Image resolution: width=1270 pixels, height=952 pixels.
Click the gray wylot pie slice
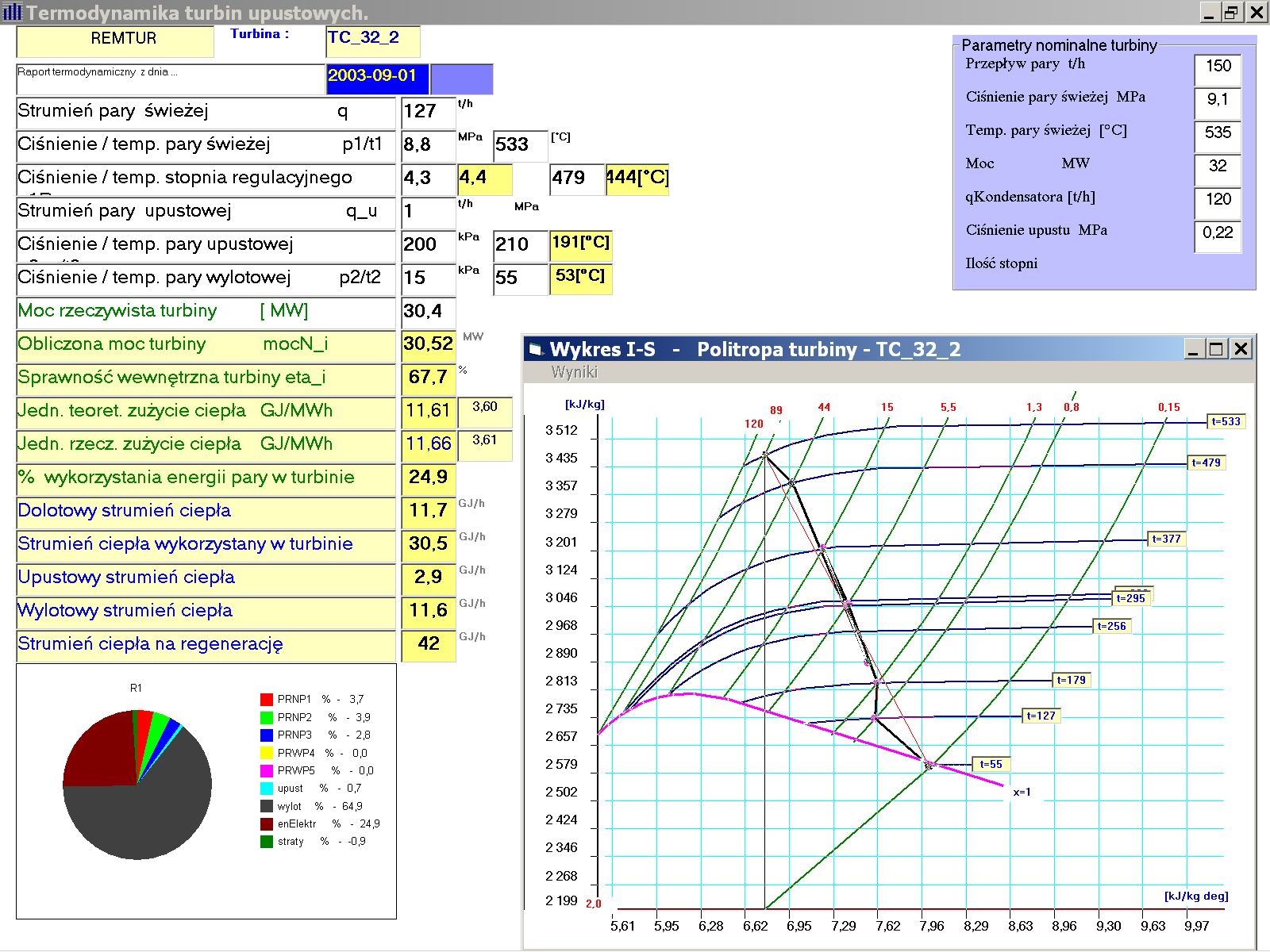pos(143,817)
